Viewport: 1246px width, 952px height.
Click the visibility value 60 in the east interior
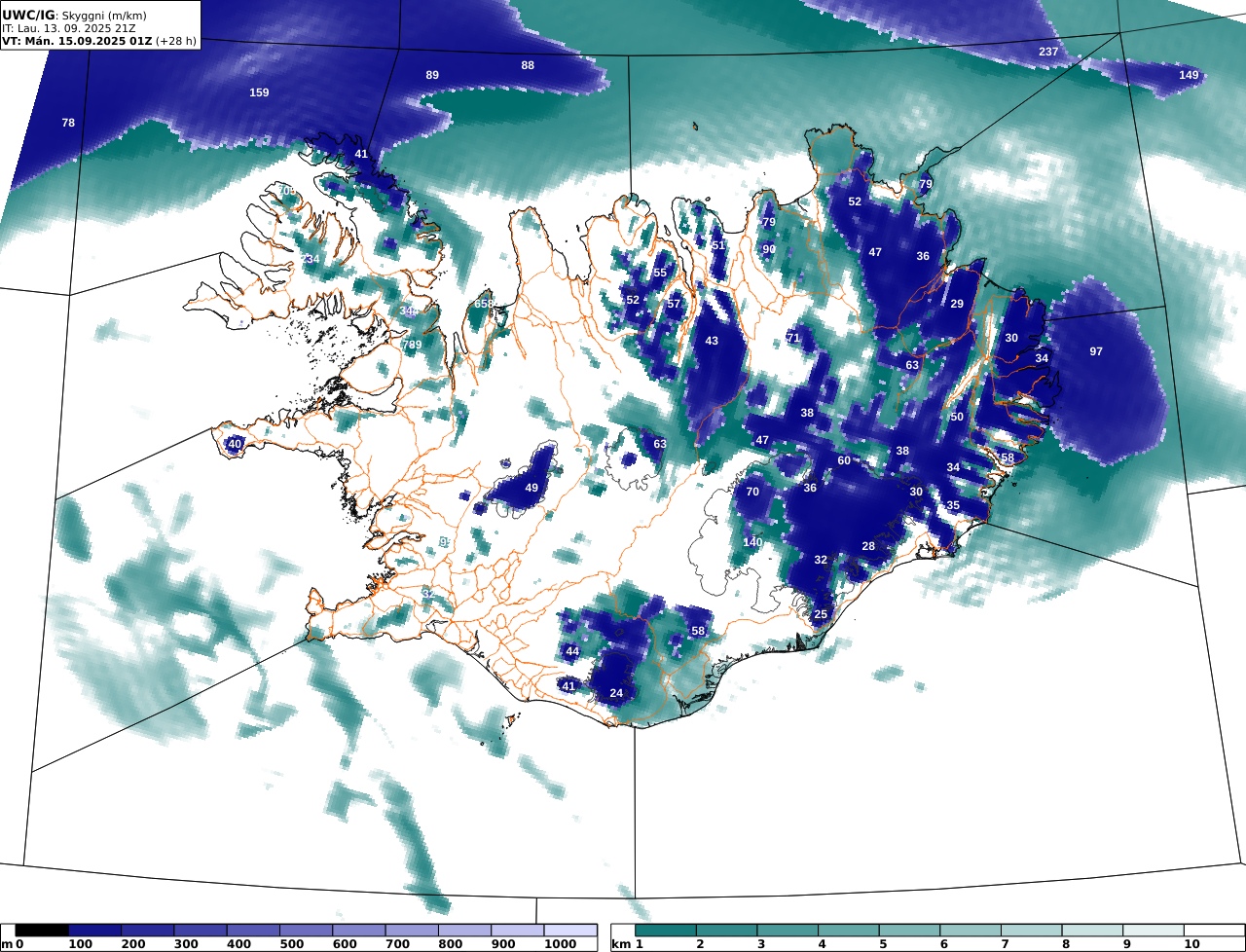pyautogui.click(x=844, y=460)
